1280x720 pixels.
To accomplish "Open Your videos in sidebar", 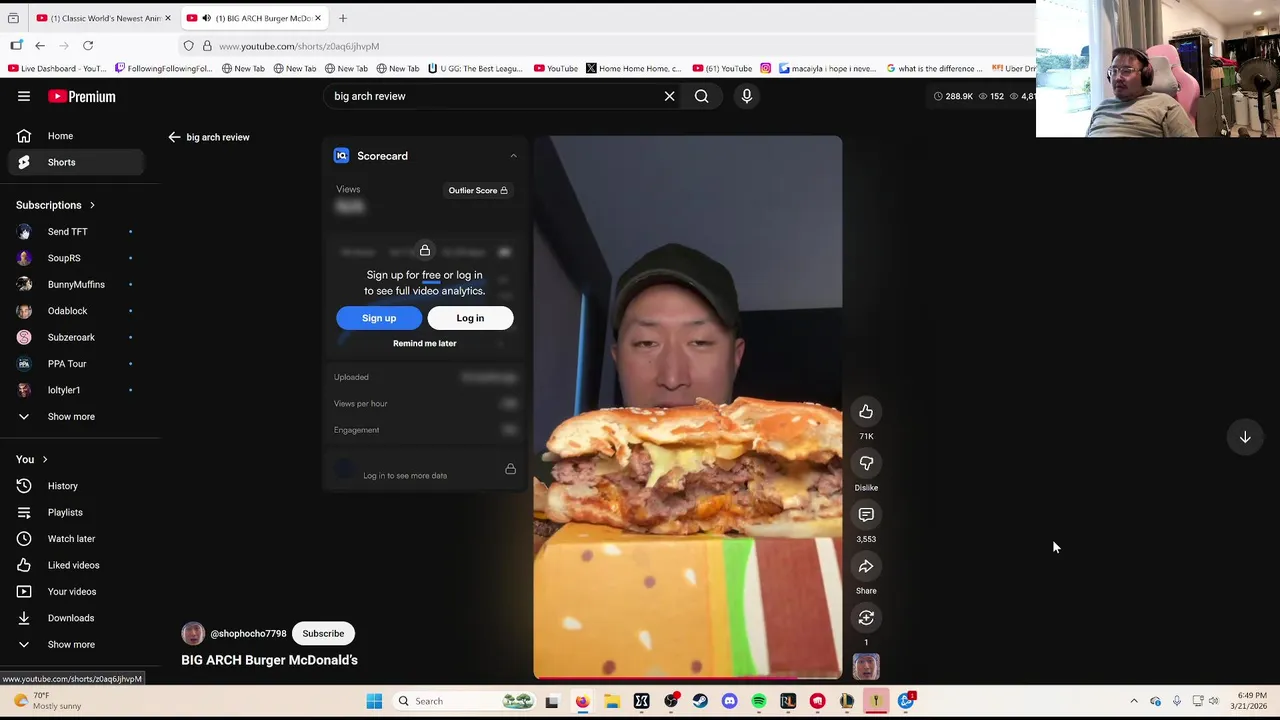I will 76,592.
